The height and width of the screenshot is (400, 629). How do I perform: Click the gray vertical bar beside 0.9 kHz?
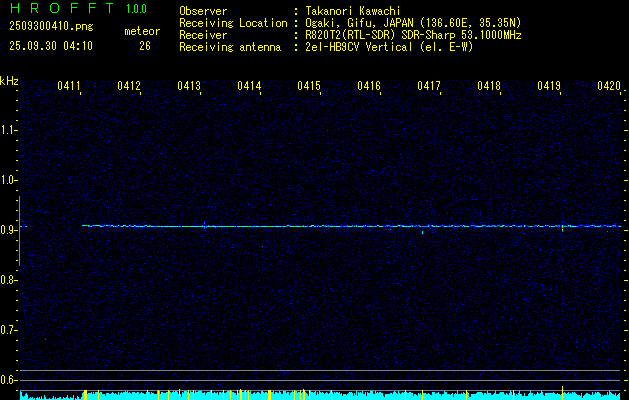pos(19,231)
